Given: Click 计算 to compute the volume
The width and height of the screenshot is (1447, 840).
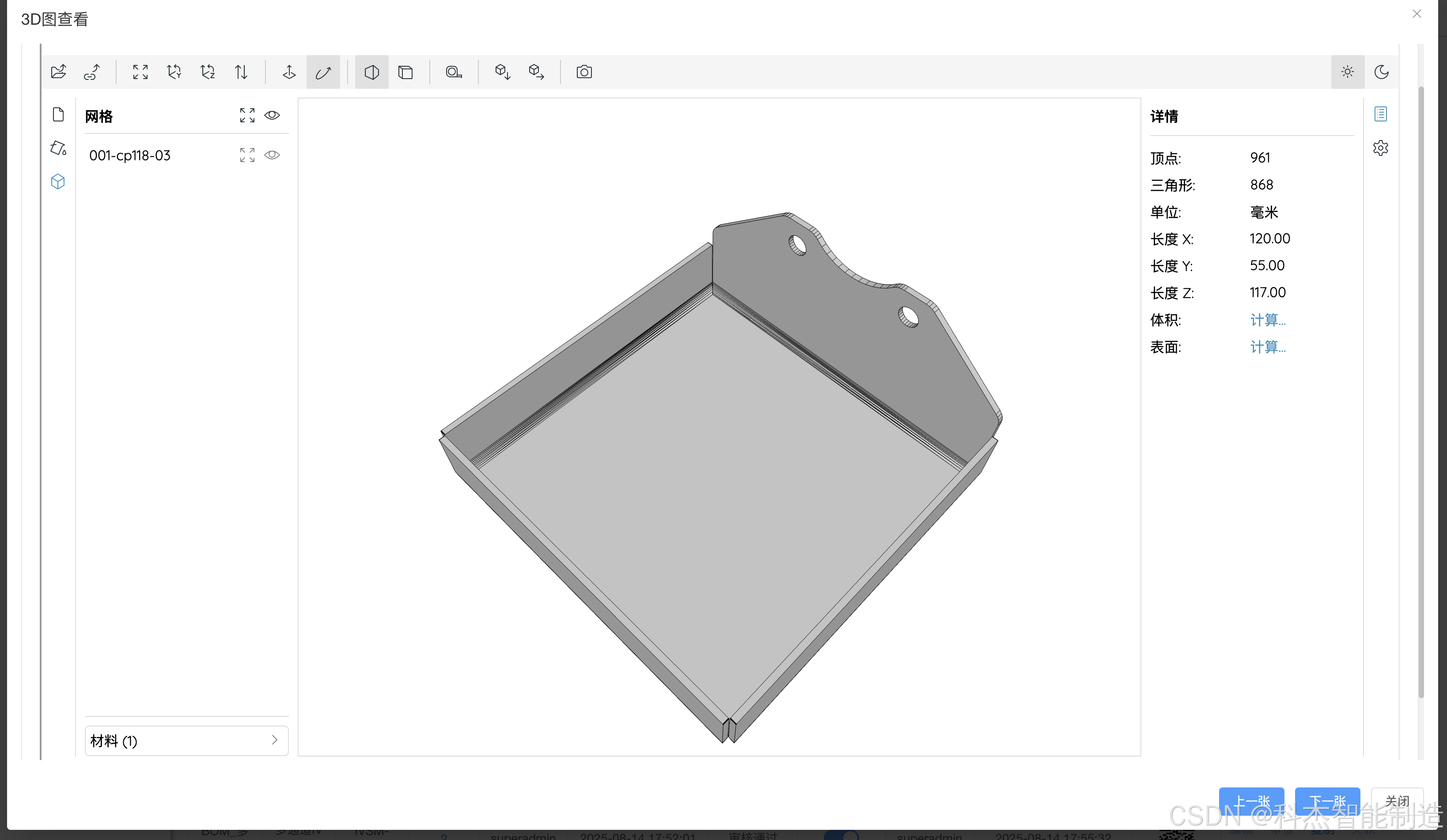Looking at the screenshot, I should click(1267, 320).
